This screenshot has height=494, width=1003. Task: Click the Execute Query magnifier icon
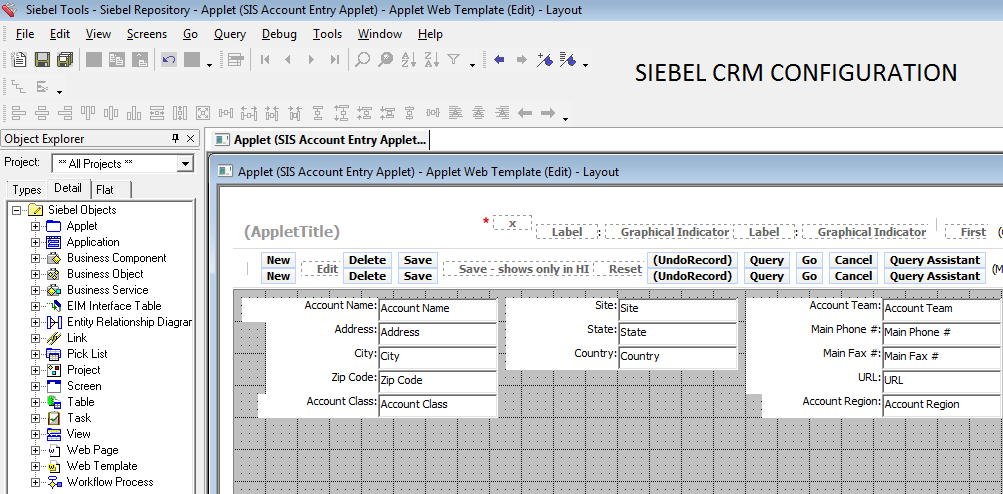tap(385, 60)
